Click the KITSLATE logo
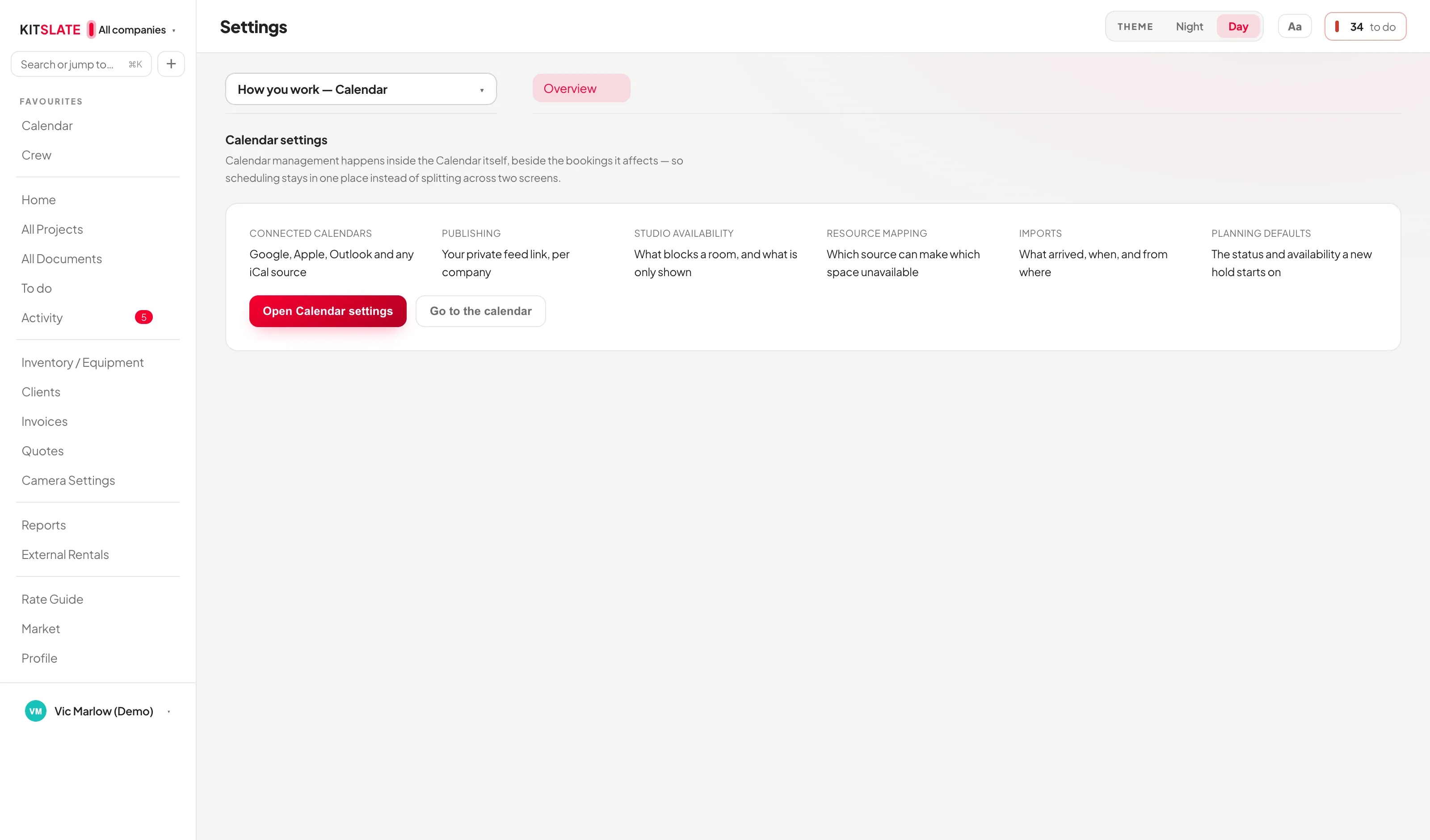Viewport: 1430px width, 840px height. [50, 29]
